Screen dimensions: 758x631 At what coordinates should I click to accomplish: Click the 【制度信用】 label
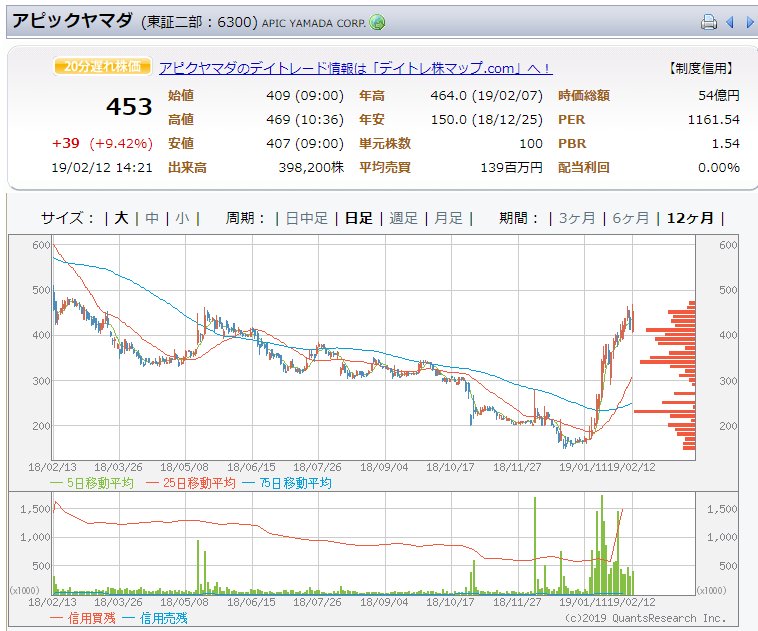(x=701, y=68)
